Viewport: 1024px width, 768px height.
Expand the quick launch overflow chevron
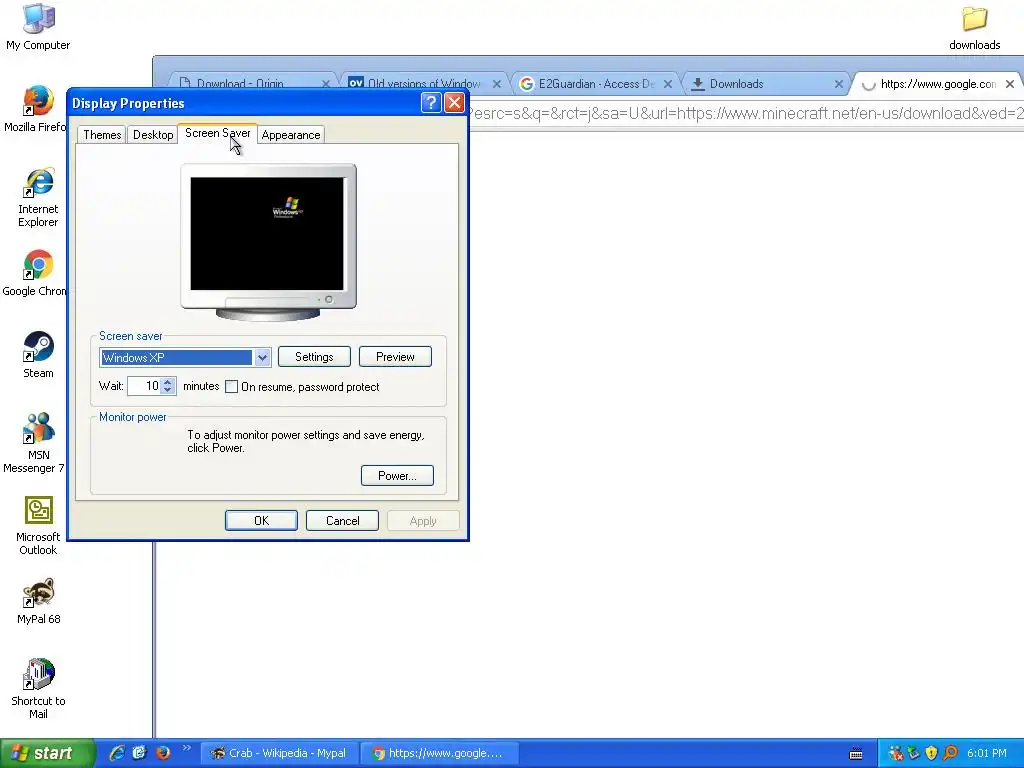point(187,748)
